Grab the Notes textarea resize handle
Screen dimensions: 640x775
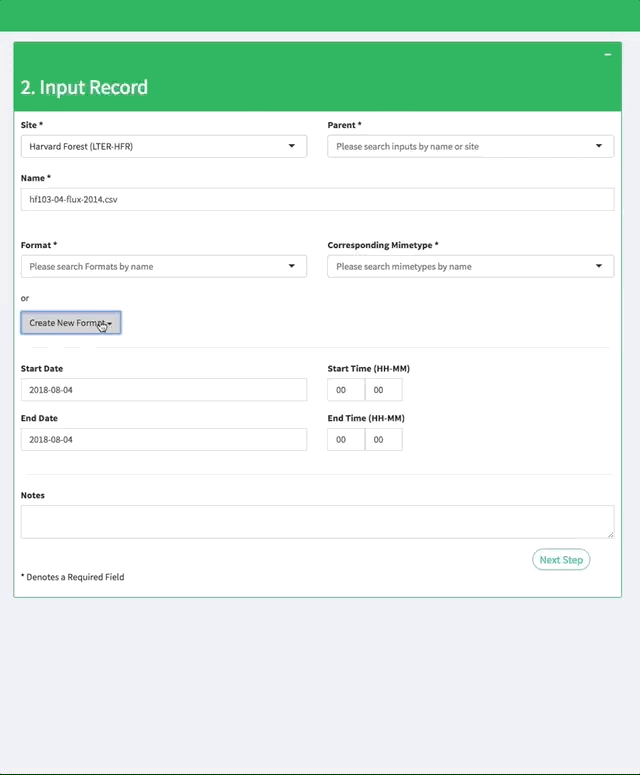pyautogui.click(x=610, y=534)
